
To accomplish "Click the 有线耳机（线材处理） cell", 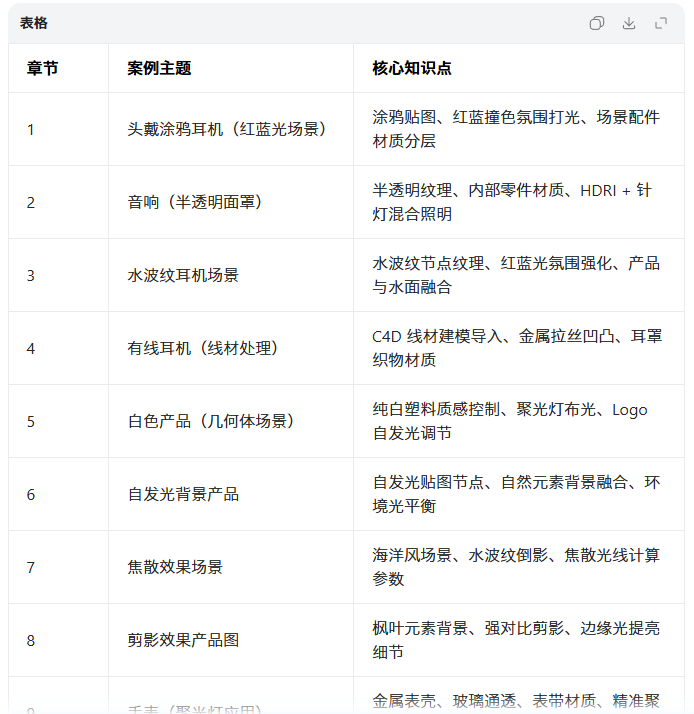I will (203, 348).
